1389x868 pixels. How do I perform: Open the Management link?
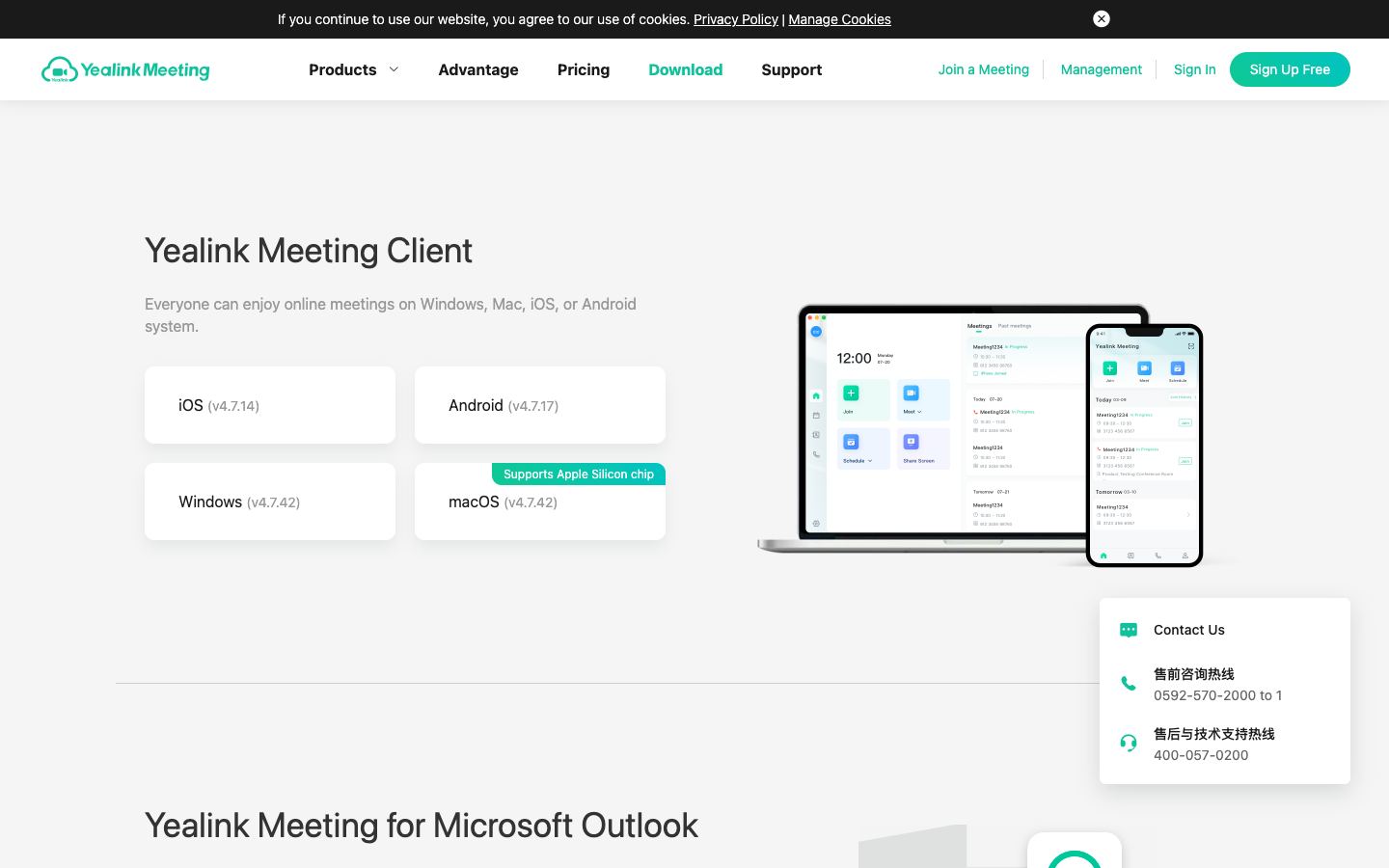pos(1102,69)
